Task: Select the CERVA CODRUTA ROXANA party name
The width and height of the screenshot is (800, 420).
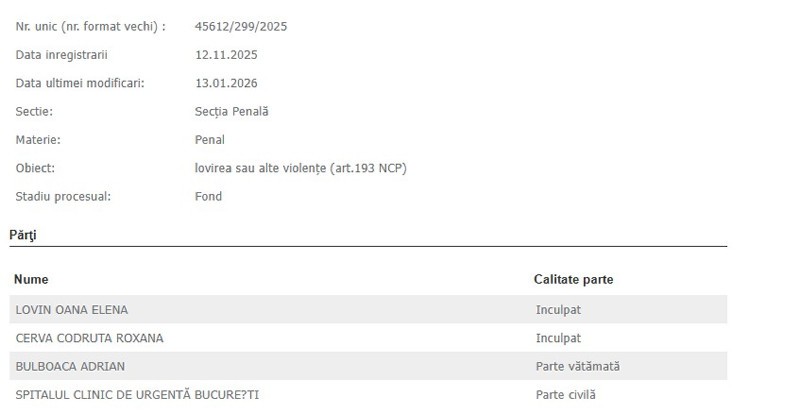Action: pos(89,338)
